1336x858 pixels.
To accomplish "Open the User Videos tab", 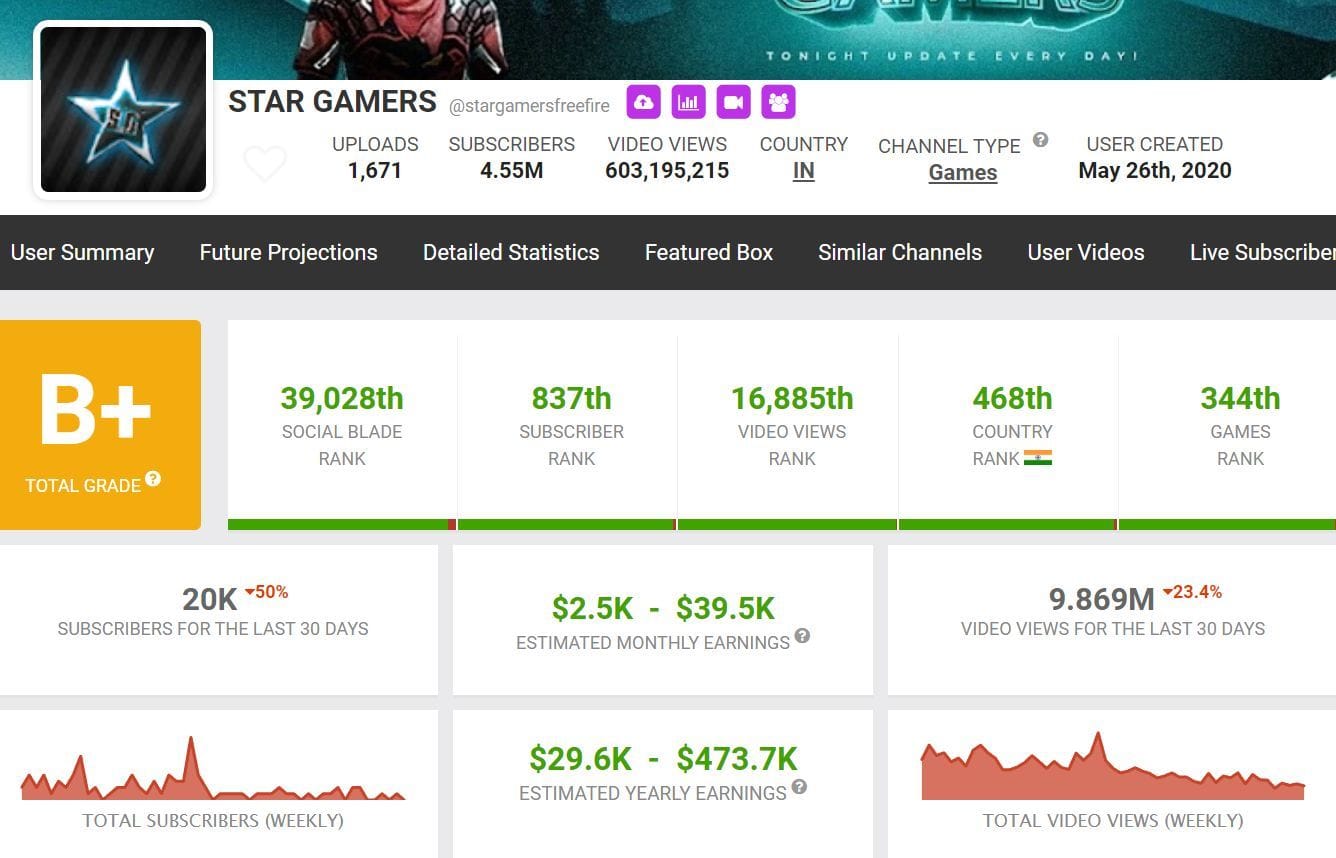I will click(x=1085, y=252).
